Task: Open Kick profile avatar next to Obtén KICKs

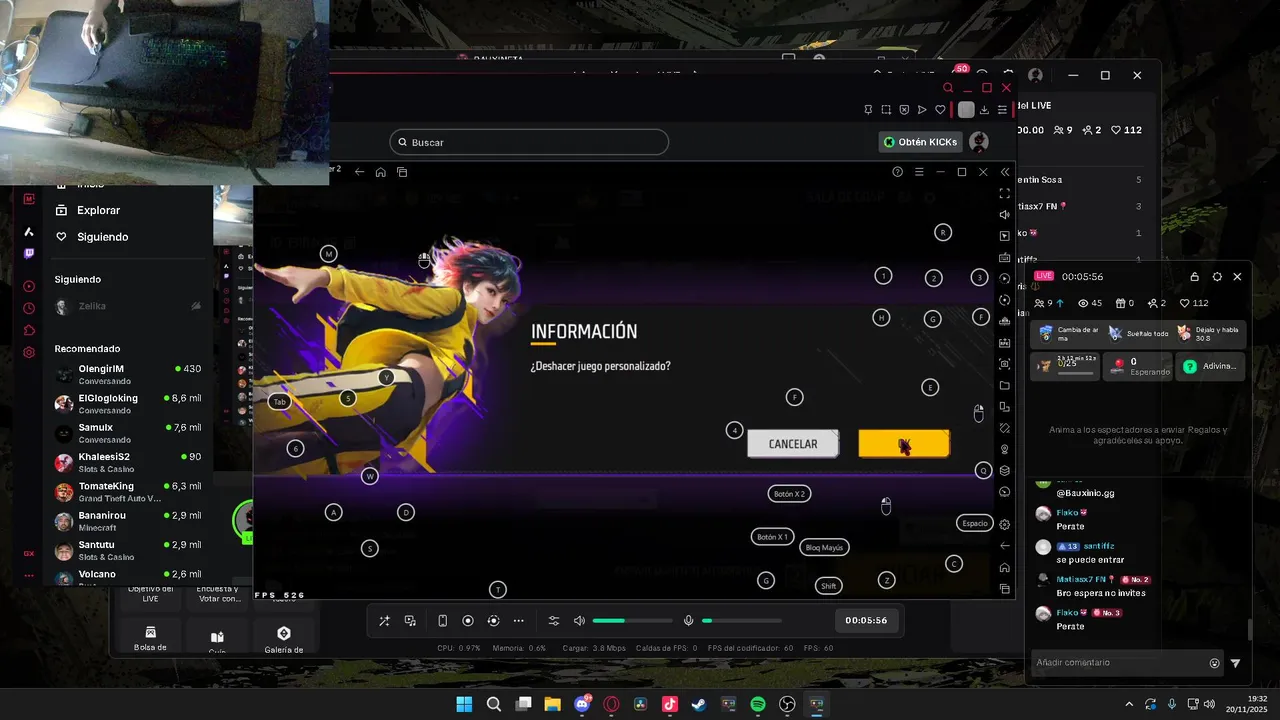Action: (979, 142)
